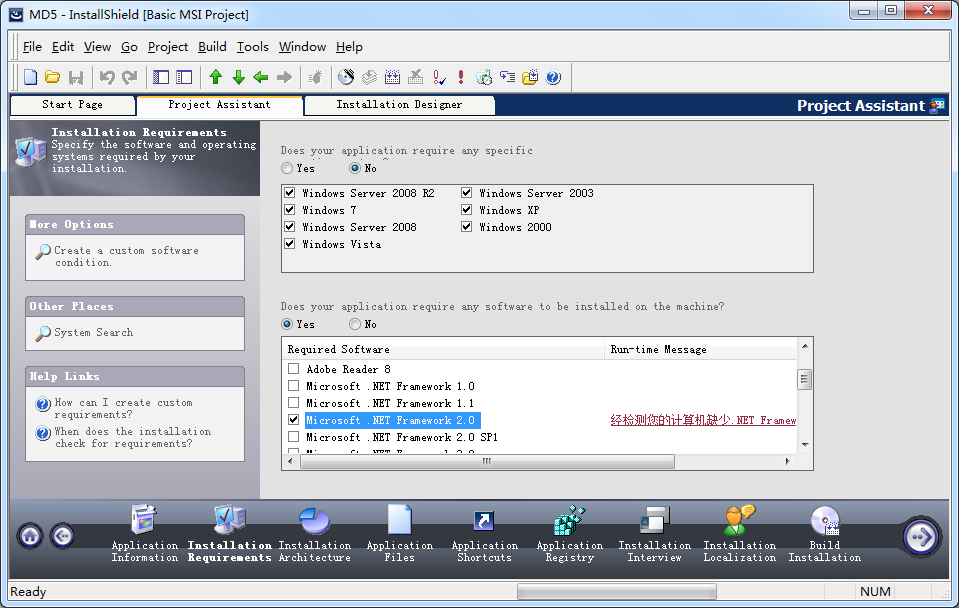Viewport: 959px width, 608px height.
Task: Uncheck the Windows Vista checkbox
Action: point(290,244)
